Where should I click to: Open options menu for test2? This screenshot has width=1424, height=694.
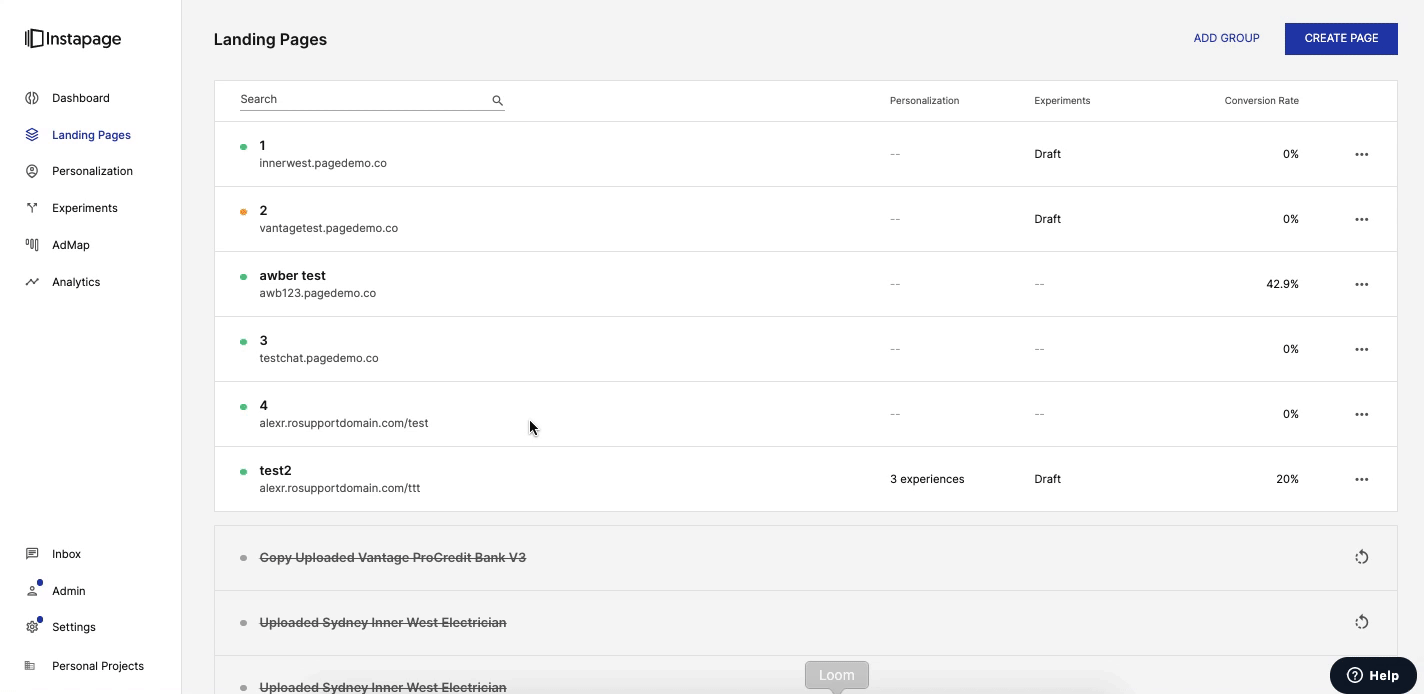[x=1361, y=480]
